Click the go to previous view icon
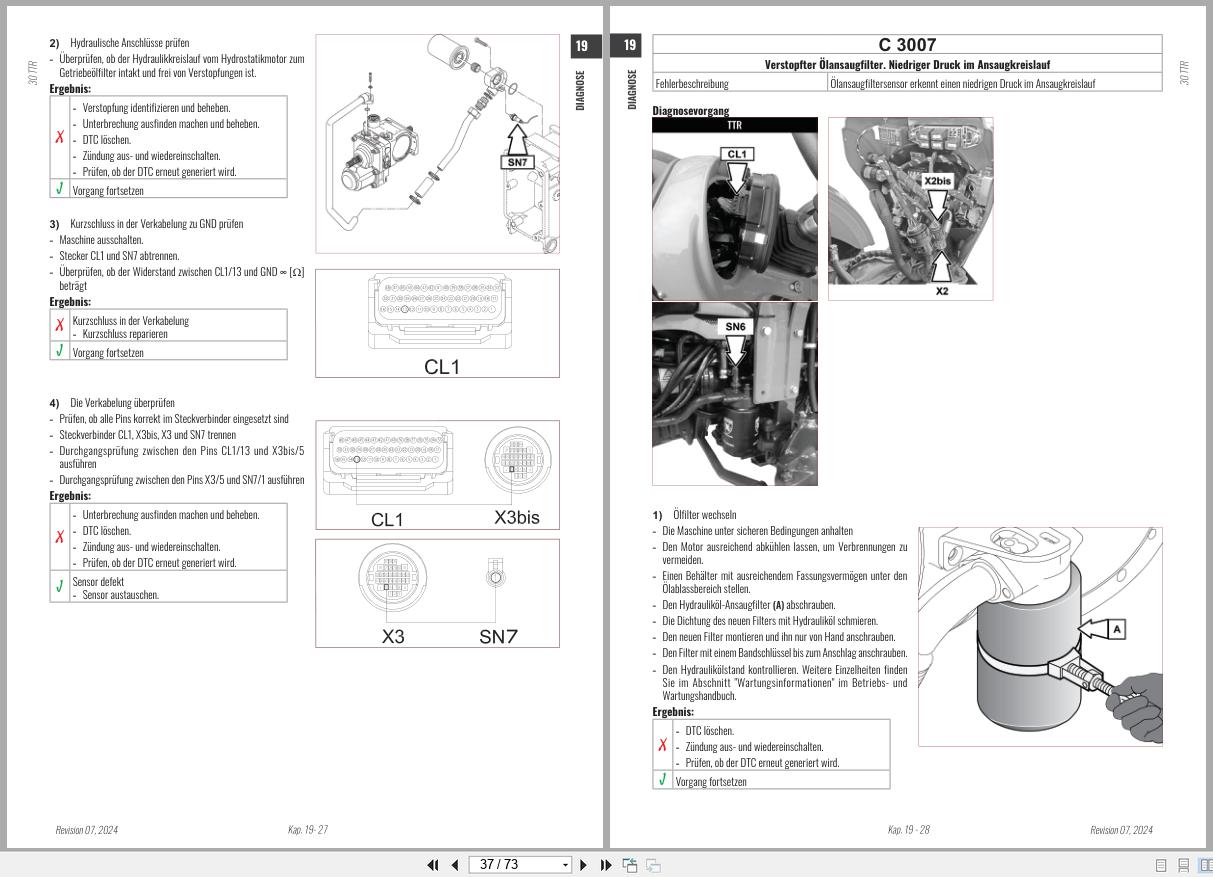The image size is (1213, 877). (x=630, y=865)
